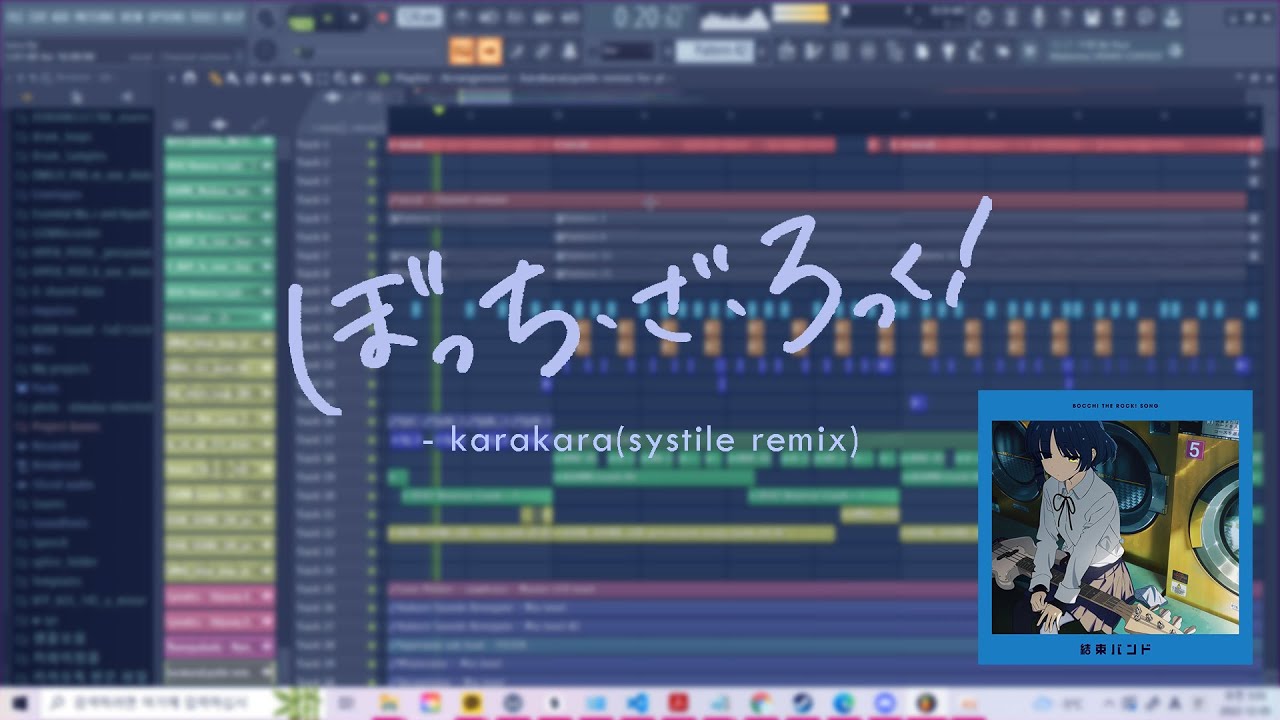Image resolution: width=1280 pixels, height=720 pixels.
Task: Toggle pattern/song mode switch
Action: click(x=300, y=18)
